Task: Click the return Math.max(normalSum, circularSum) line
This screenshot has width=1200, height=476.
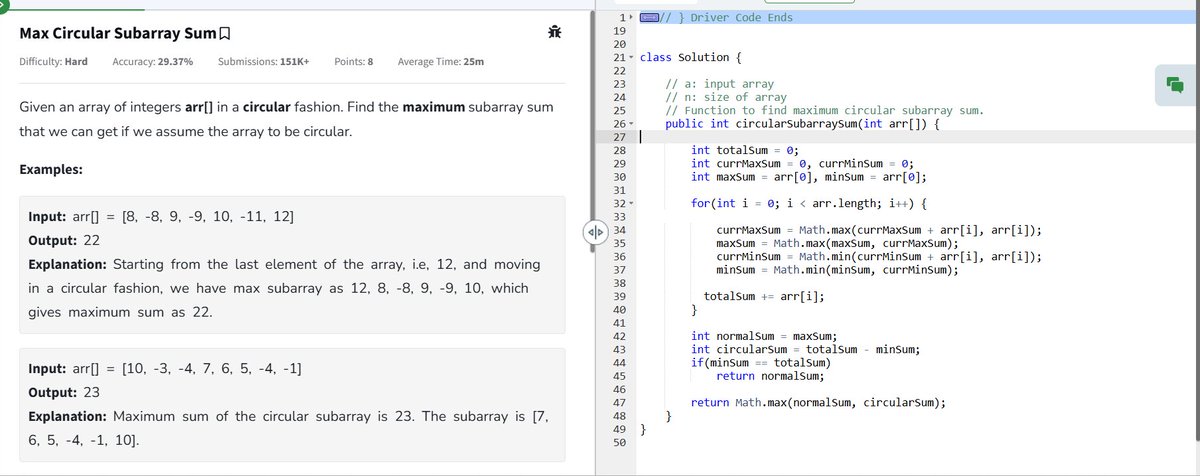Action: (x=819, y=403)
